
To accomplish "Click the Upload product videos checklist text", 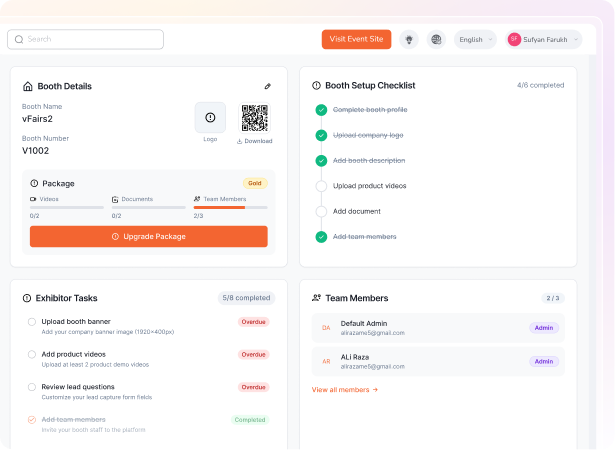I will point(369,186).
